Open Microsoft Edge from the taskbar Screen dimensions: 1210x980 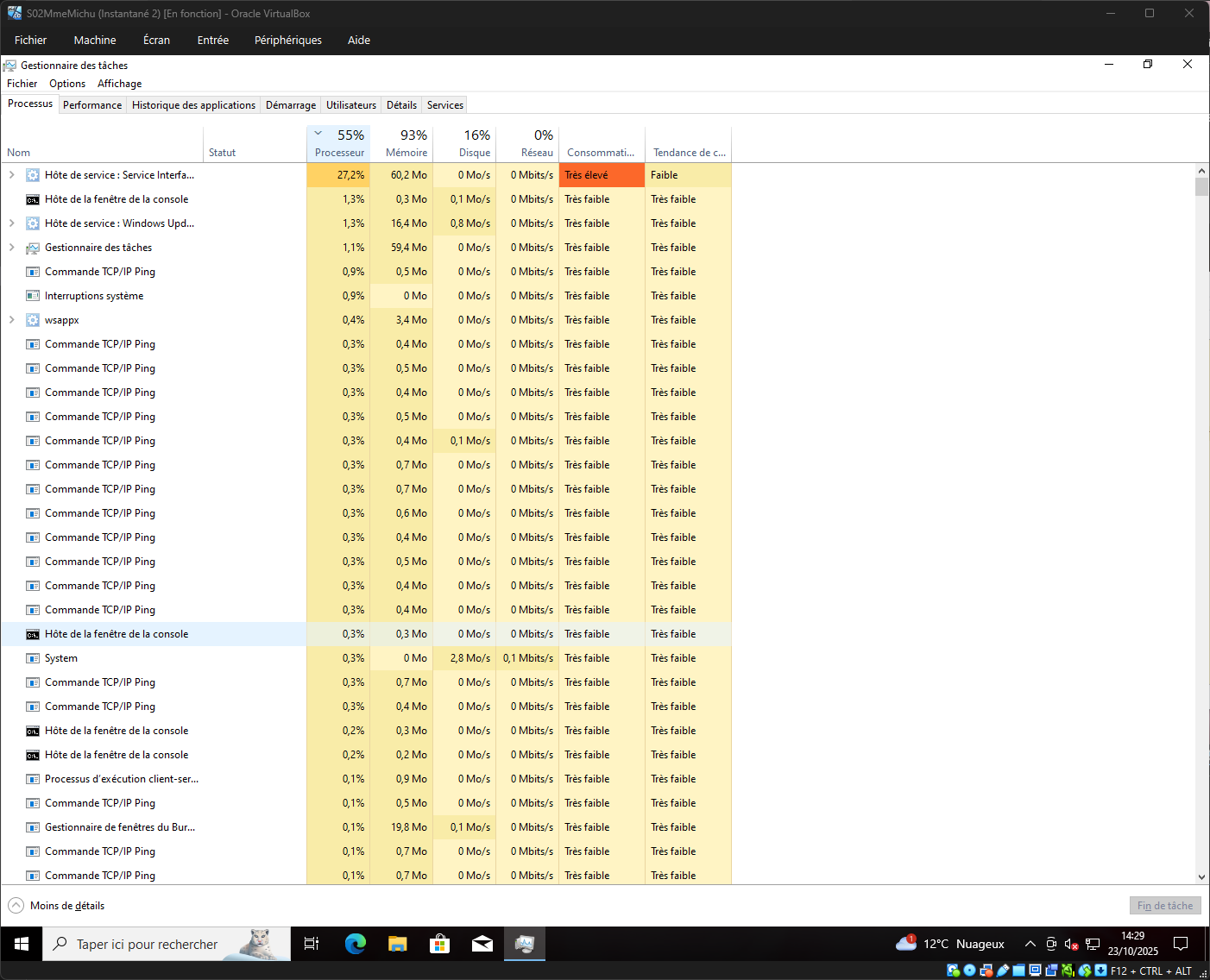click(x=355, y=944)
